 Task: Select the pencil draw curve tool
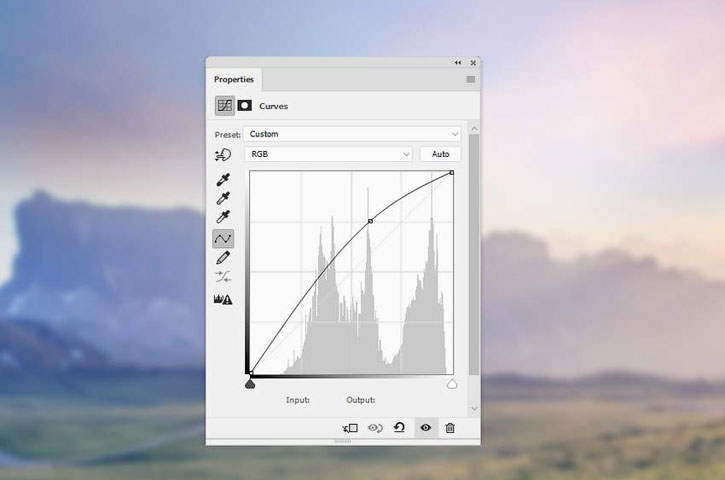[x=223, y=258]
